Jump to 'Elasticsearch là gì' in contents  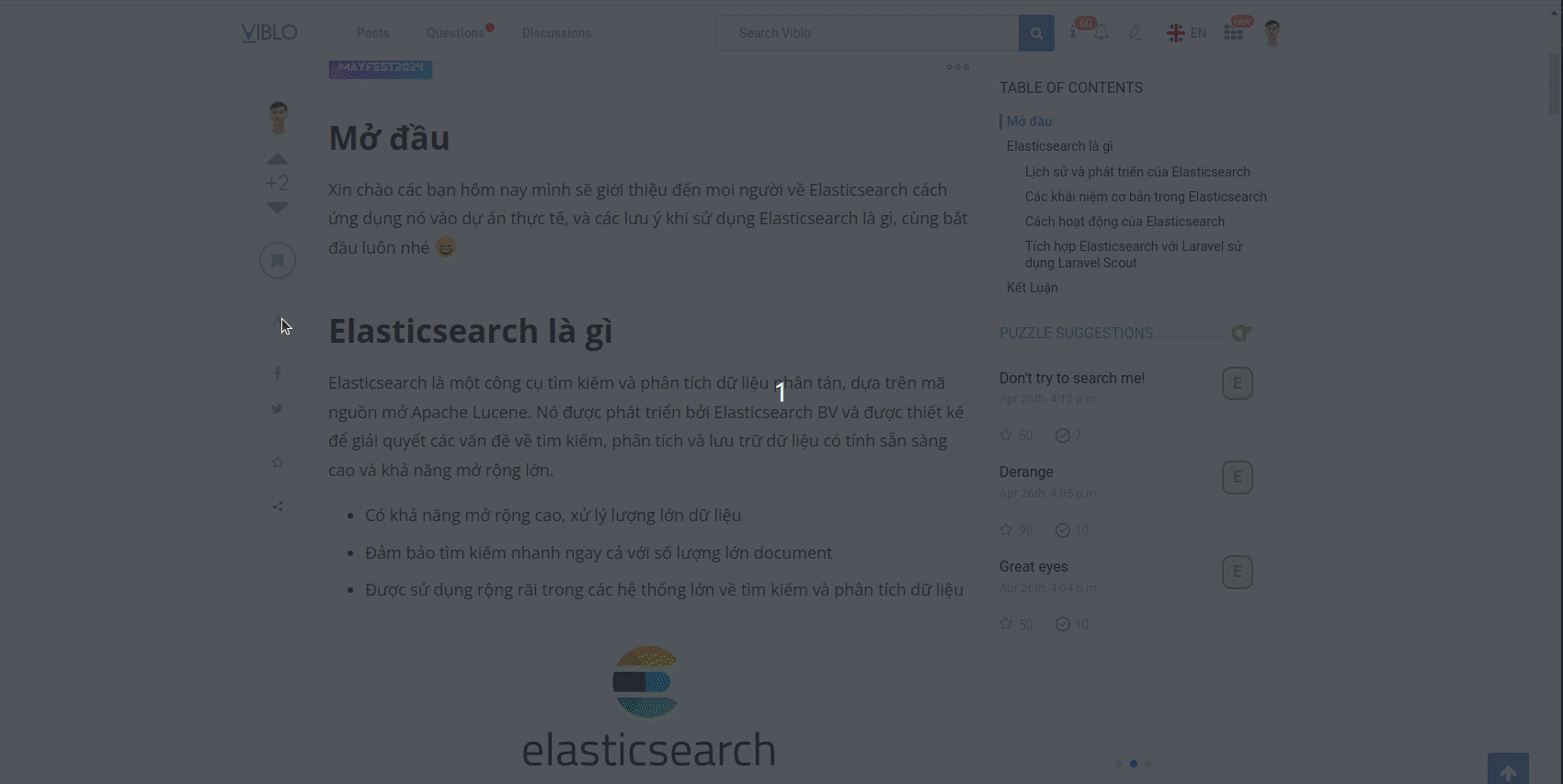pos(1060,146)
